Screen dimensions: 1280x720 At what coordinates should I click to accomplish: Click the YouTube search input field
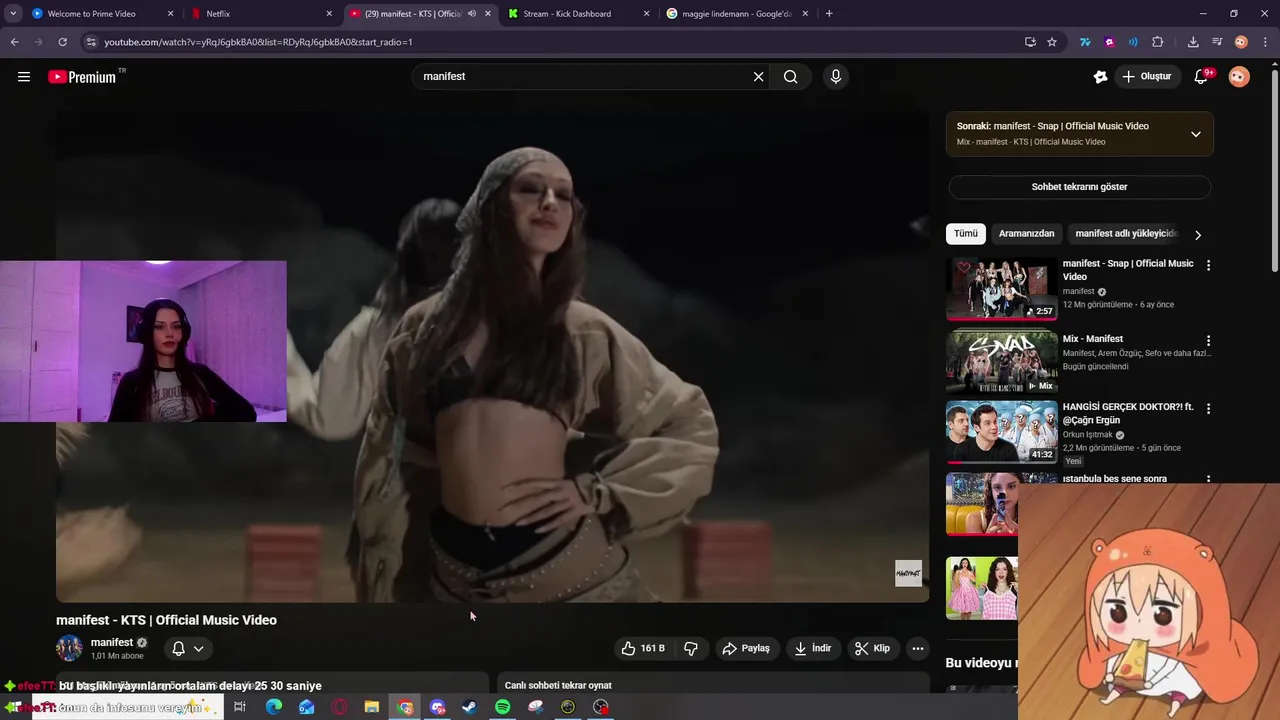click(582, 76)
